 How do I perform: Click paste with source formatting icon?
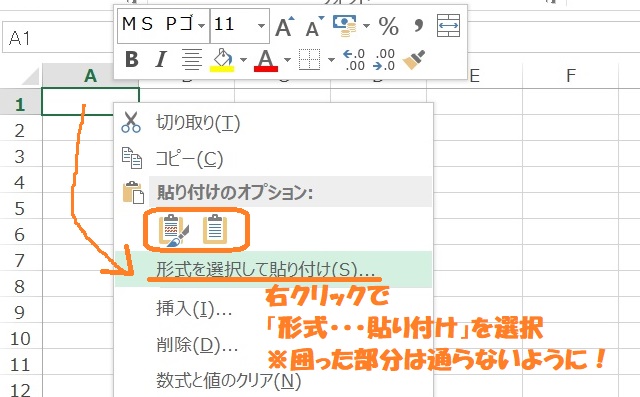click(x=174, y=231)
